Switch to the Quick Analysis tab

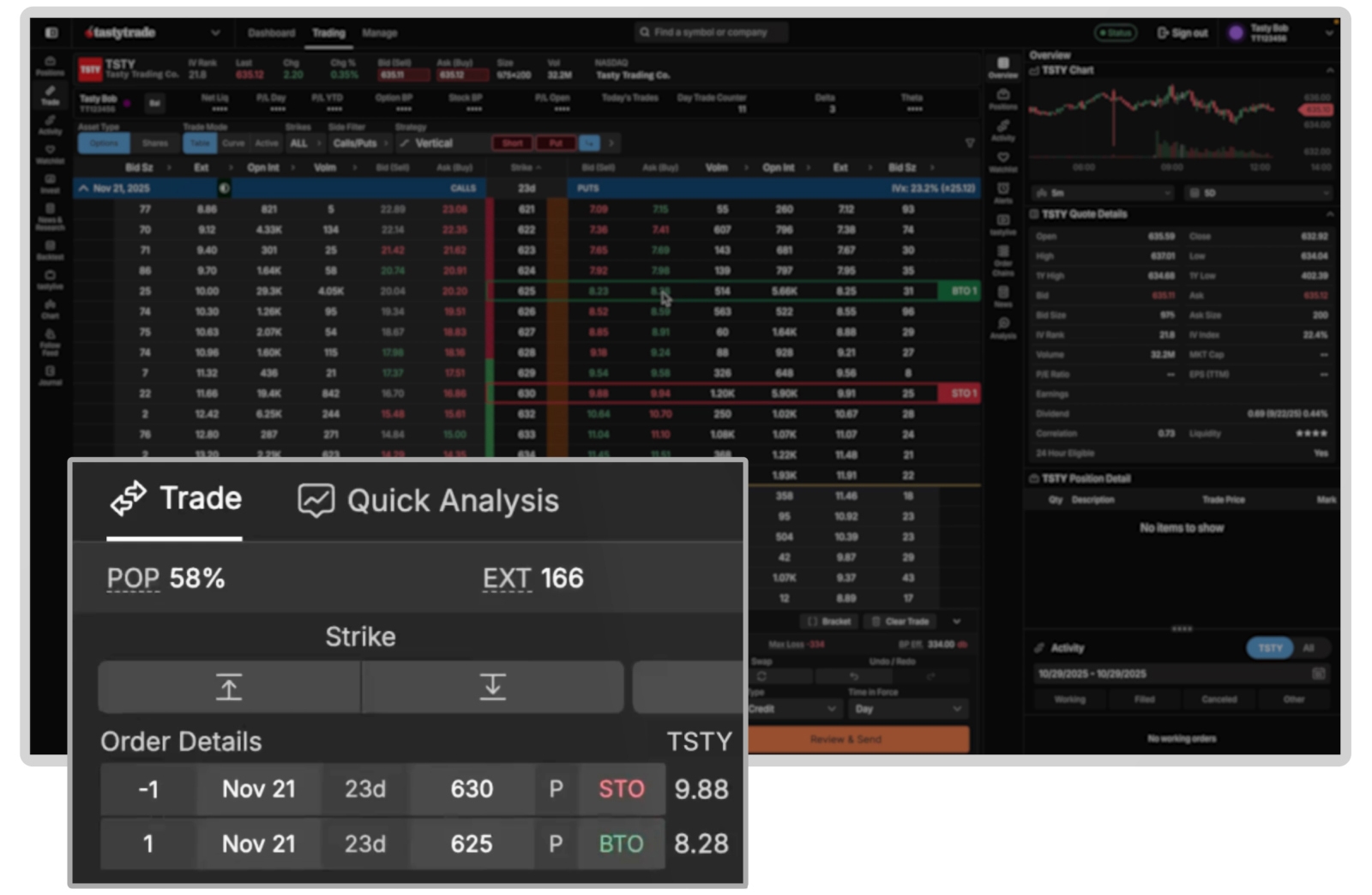(429, 500)
